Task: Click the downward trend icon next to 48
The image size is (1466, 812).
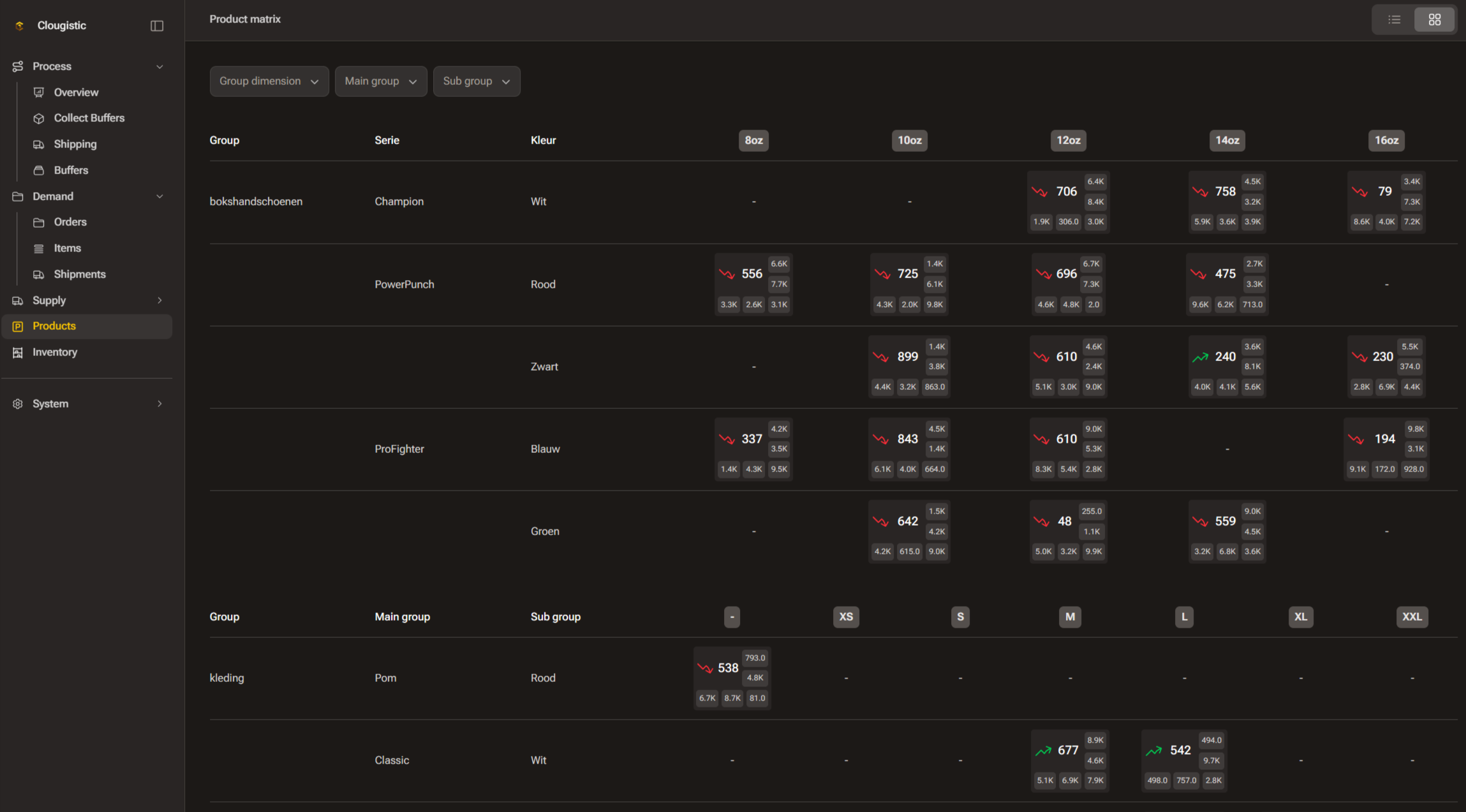Action: (1041, 522)
